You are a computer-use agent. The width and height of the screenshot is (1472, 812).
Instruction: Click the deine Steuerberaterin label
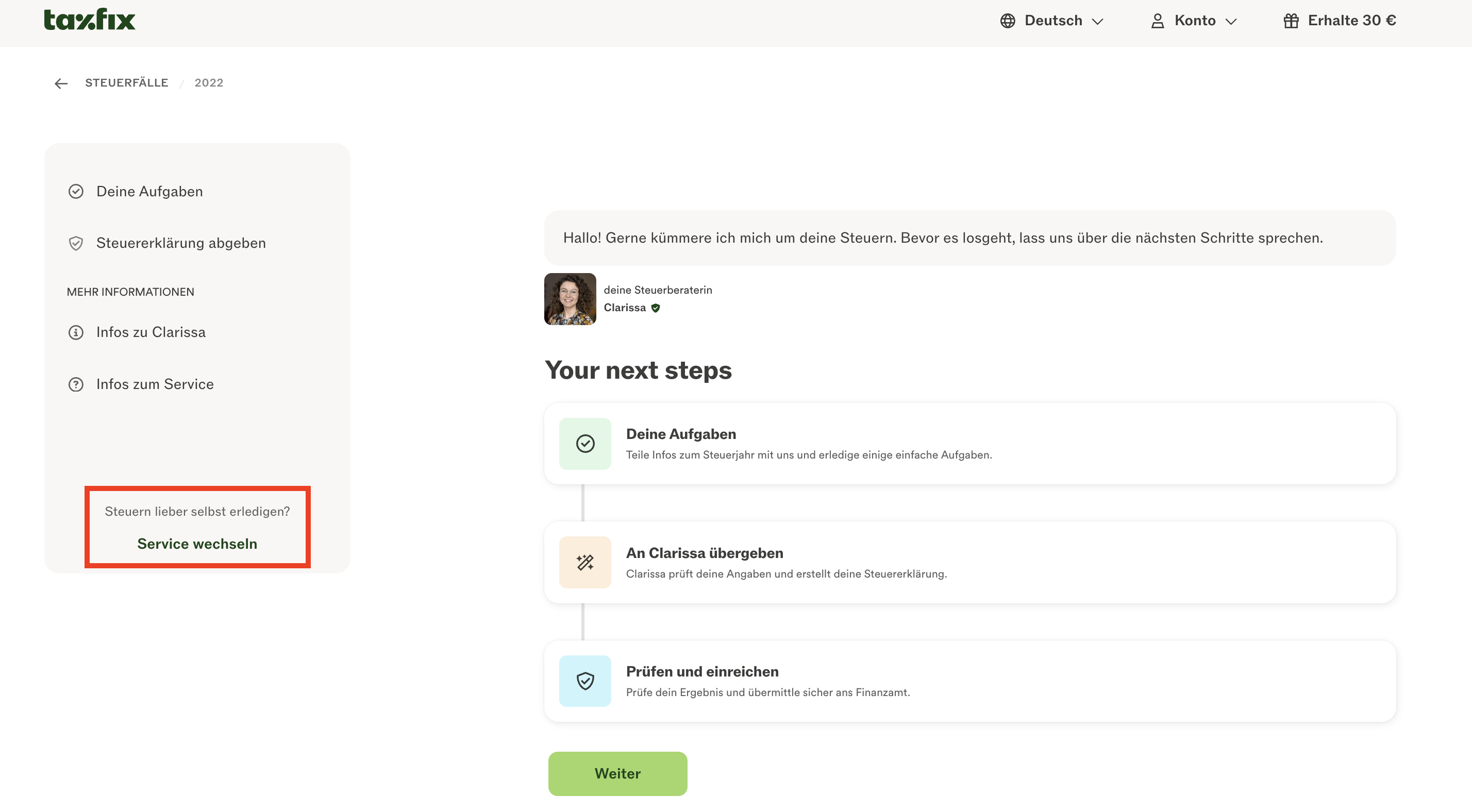pos(658,290)
